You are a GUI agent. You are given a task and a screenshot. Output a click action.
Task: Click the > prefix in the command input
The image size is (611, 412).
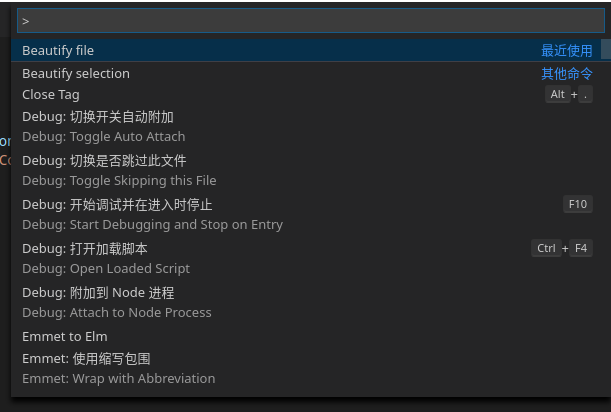(26, 21)
